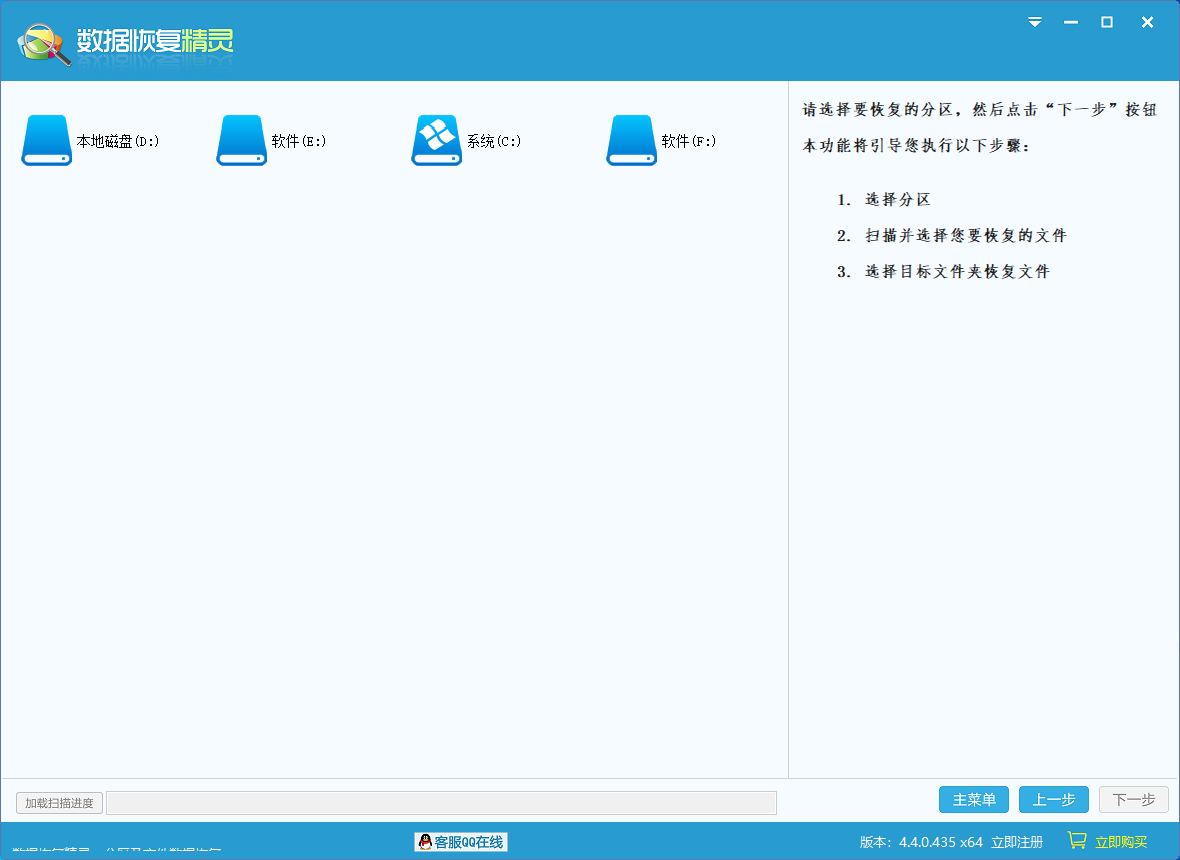Minimize the data recovery window

coord(1071,22)
